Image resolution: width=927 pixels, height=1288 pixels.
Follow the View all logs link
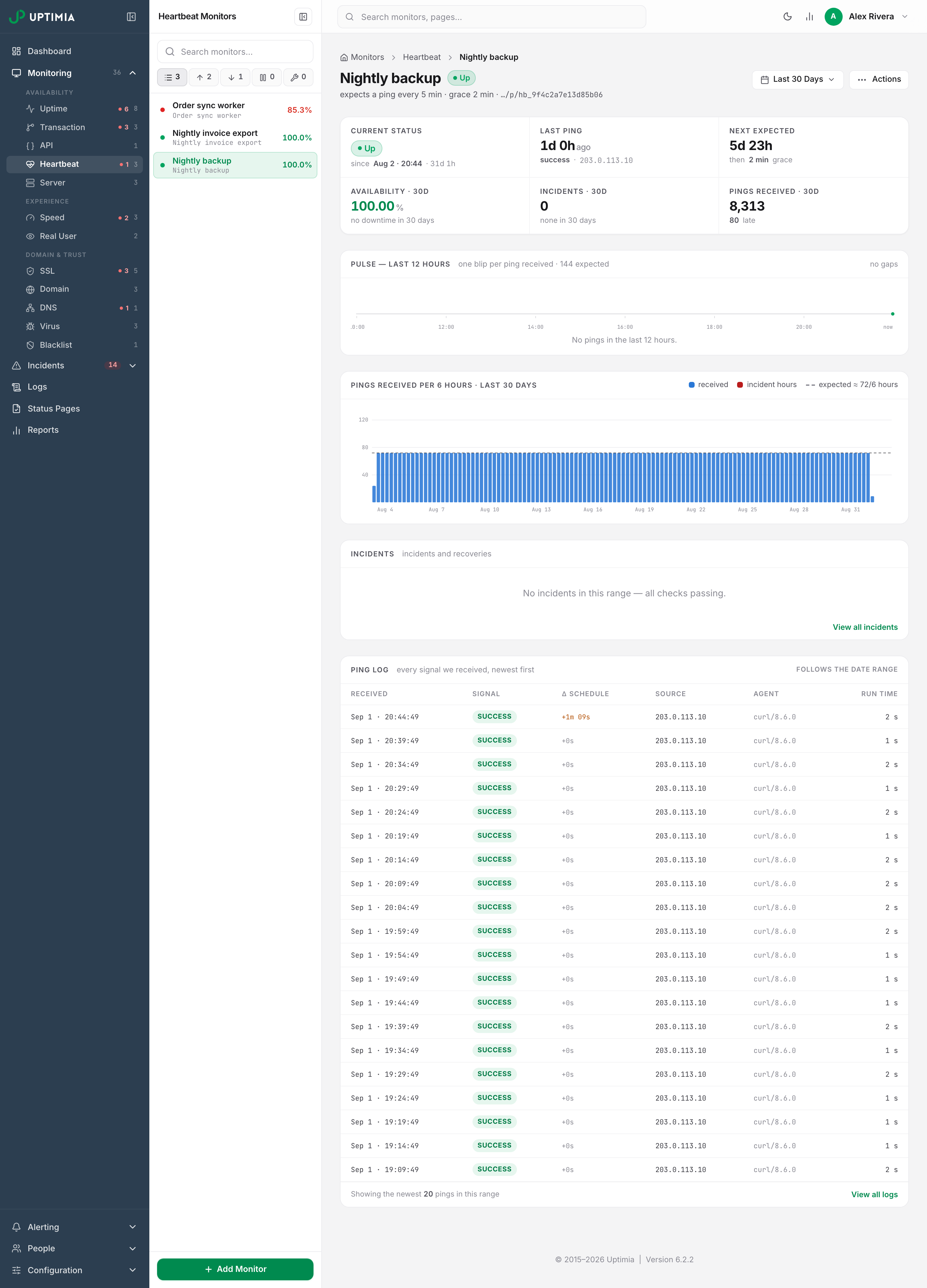click(x=874, y=1194)
